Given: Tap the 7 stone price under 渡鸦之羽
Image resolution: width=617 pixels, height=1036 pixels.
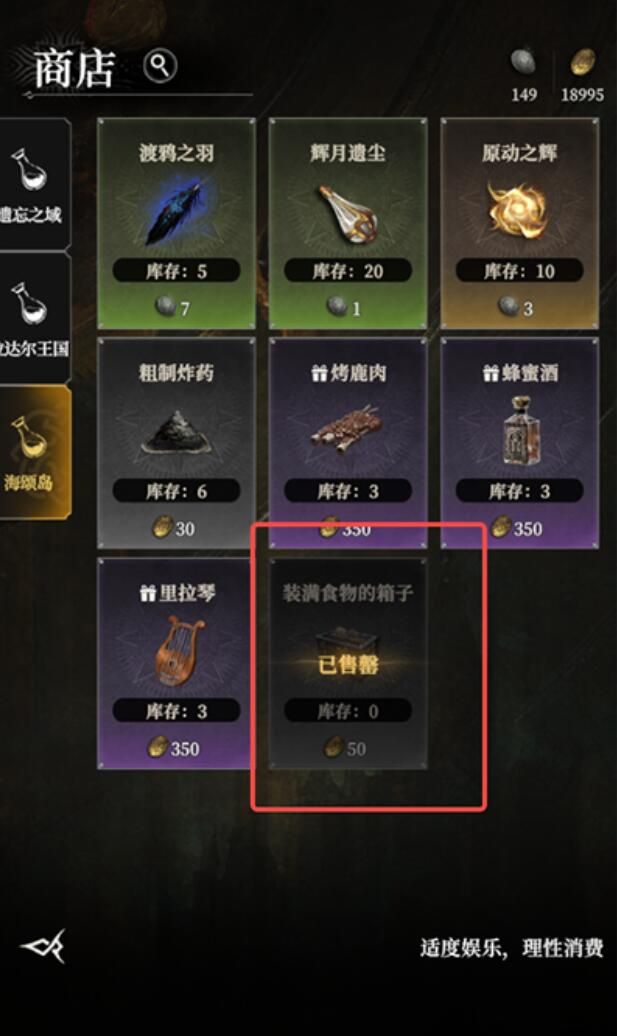Looking at the screenshot, I should click(172, 307).
